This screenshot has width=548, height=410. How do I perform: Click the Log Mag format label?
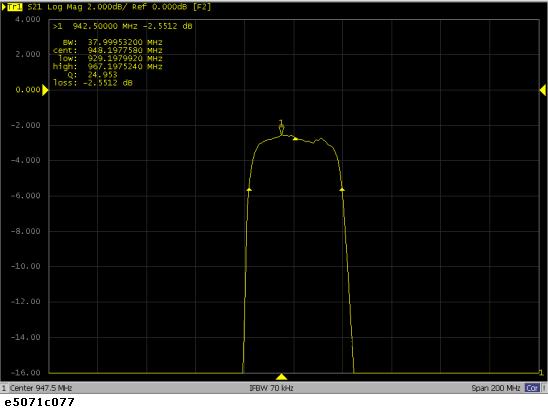coord(65,7)
